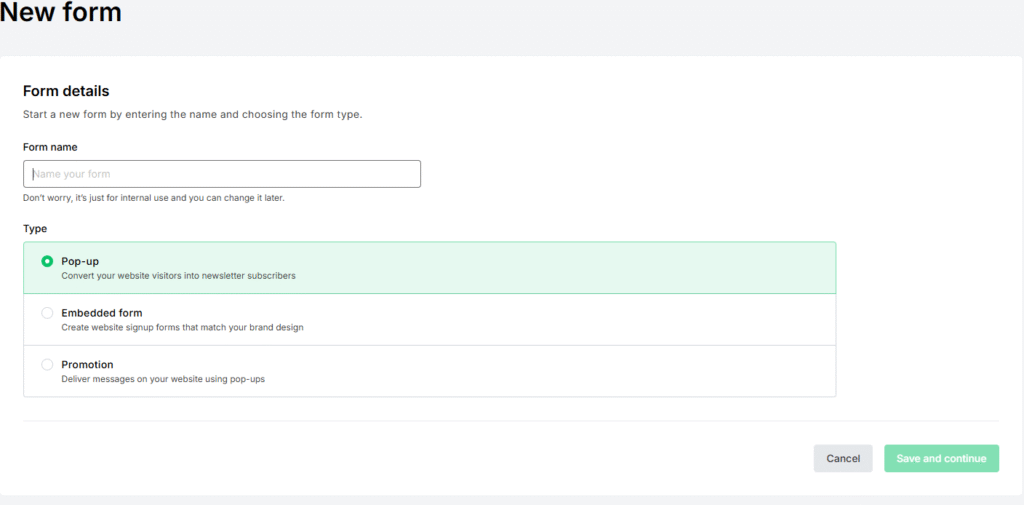Image resolution: width=1024 pixels, height=505 pixels.
Task: Click 'Start a new form' subtitle text
Action: pos(193,115)
